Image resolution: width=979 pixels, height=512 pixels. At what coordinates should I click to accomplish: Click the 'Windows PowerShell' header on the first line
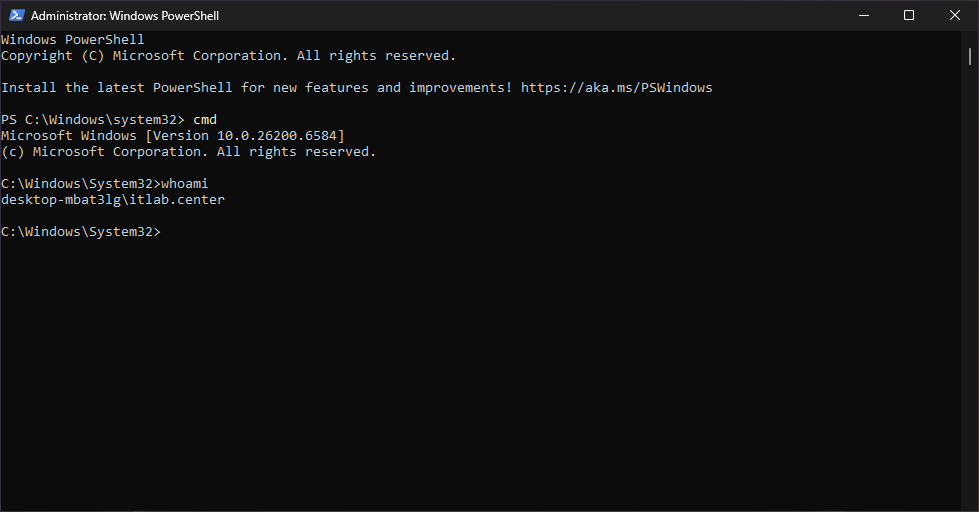[72, 40]
